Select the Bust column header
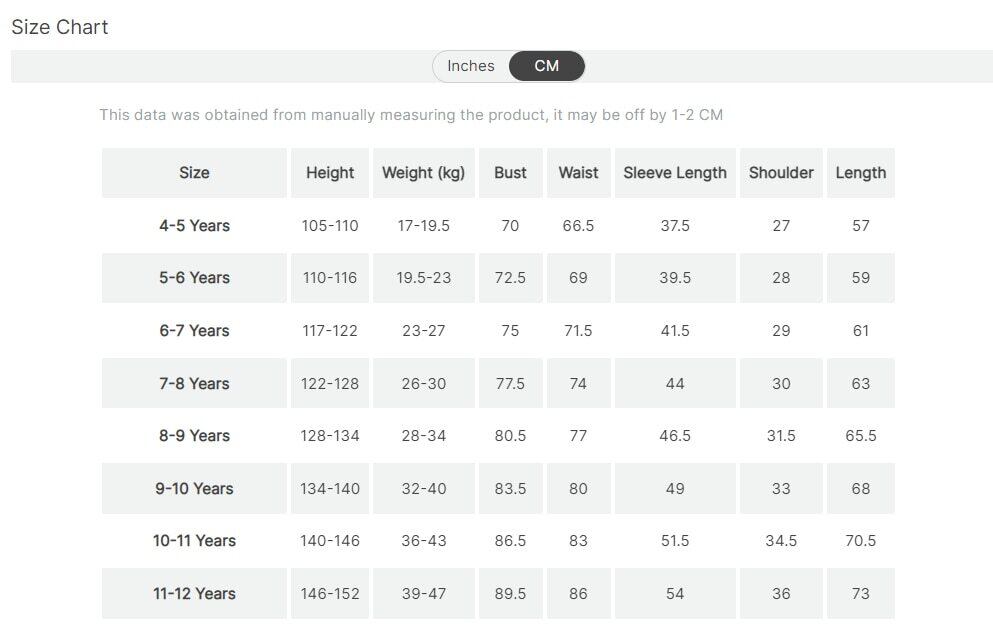This screenshot has width=993, height=632. 510,173
